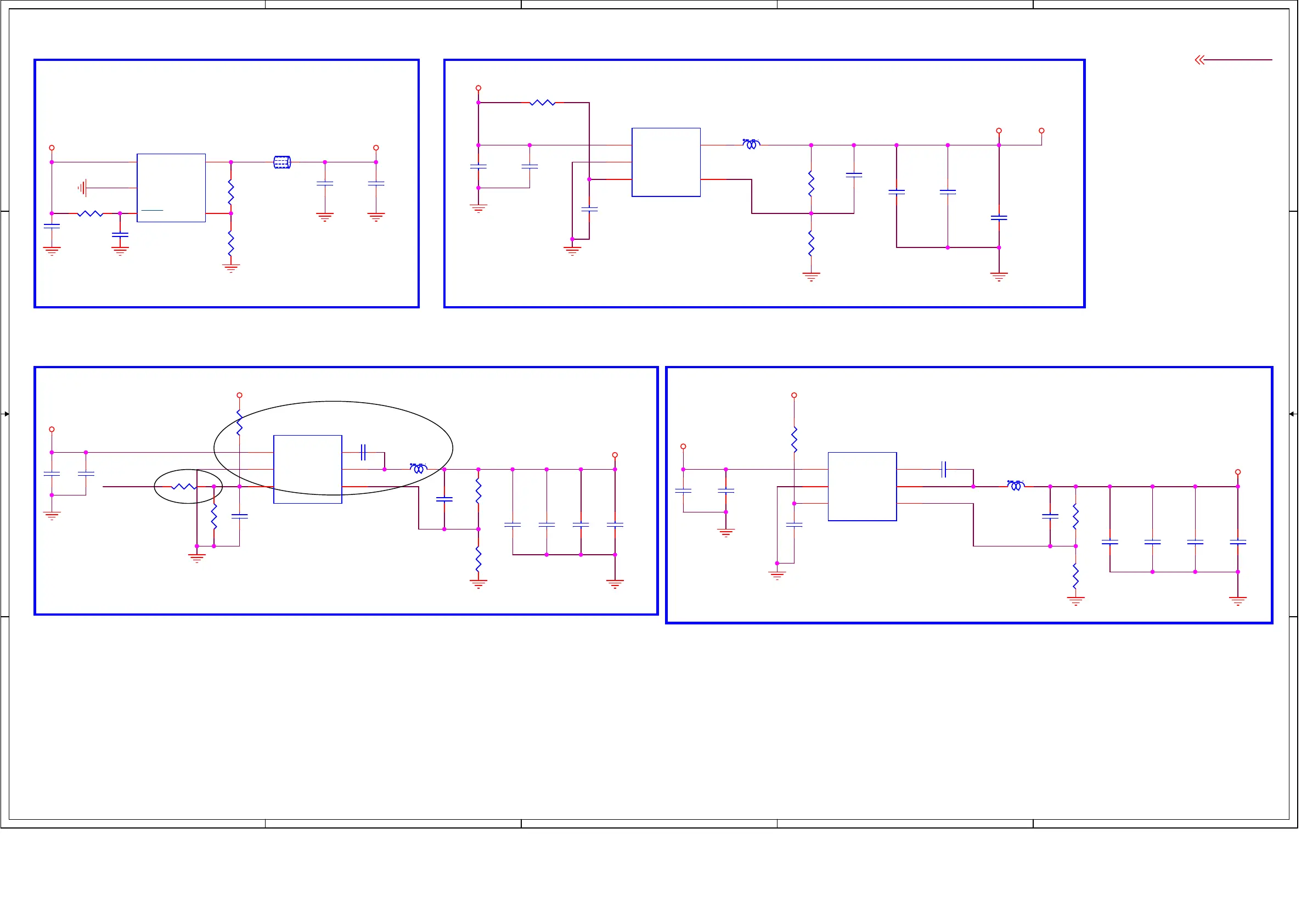Select the IC block next to the ferrite bead
This screenshot has width=1307, height=924.
(171, 188)
